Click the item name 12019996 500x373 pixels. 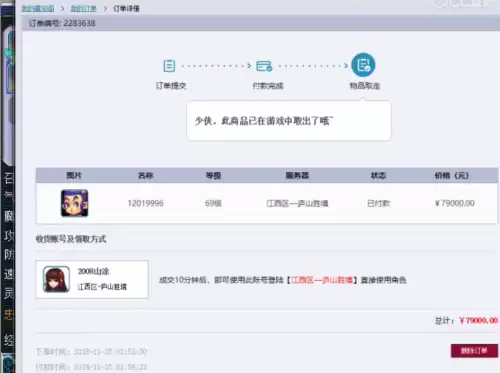click(146, 203)
